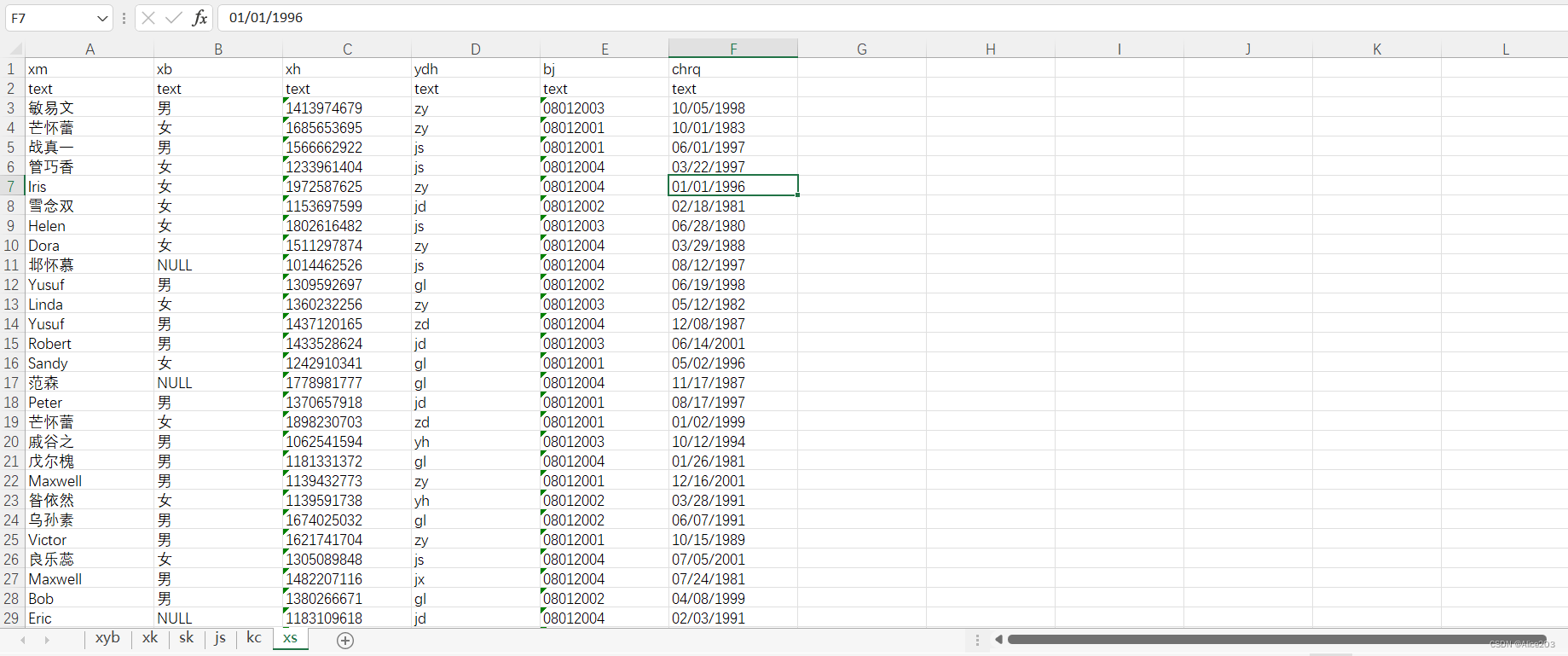
Task: Open the Insert Function dialog
Action: (x=200, y=18)
